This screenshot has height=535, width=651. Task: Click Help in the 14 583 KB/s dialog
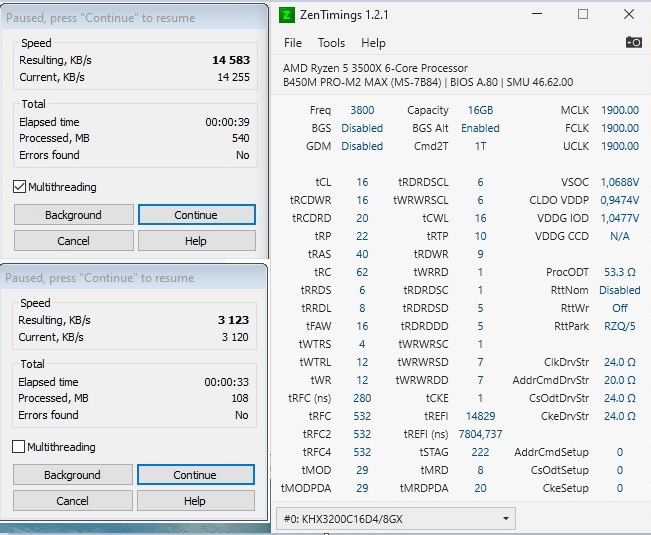click(196, 241)
